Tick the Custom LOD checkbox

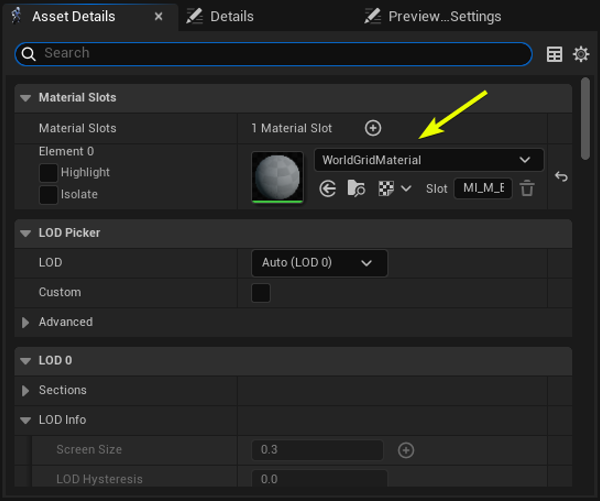pos(261,293)
